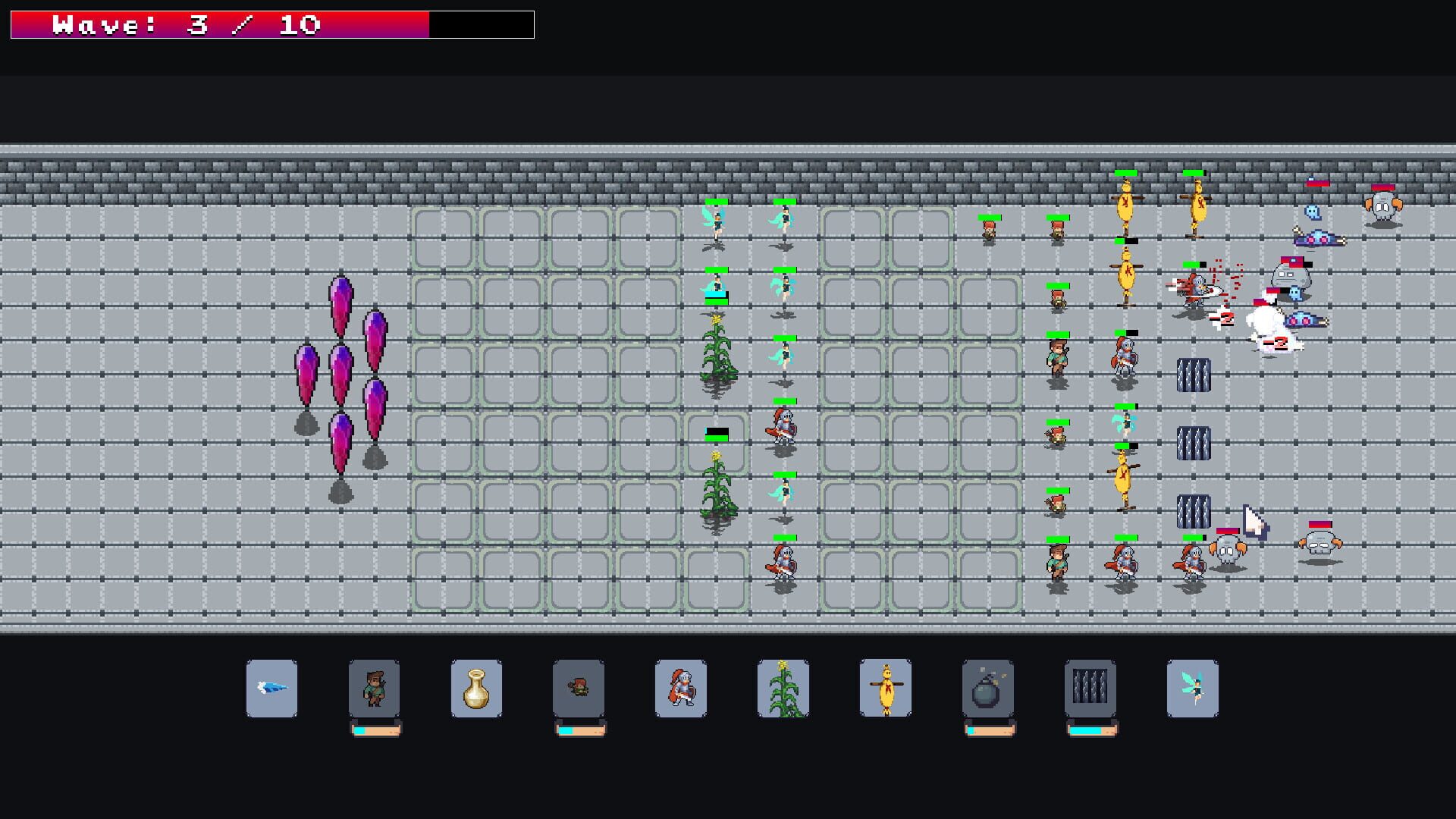Select the ice shard card

tap(271, 689)
